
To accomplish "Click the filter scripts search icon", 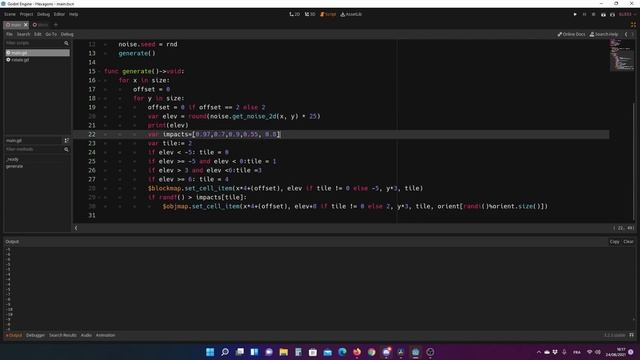I will 66,43.
